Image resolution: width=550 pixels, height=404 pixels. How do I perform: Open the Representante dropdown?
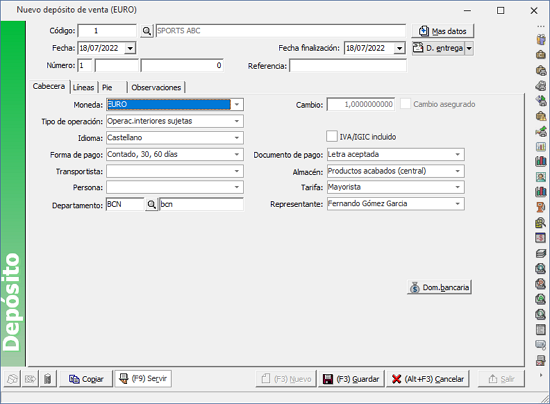pos(457,203)
